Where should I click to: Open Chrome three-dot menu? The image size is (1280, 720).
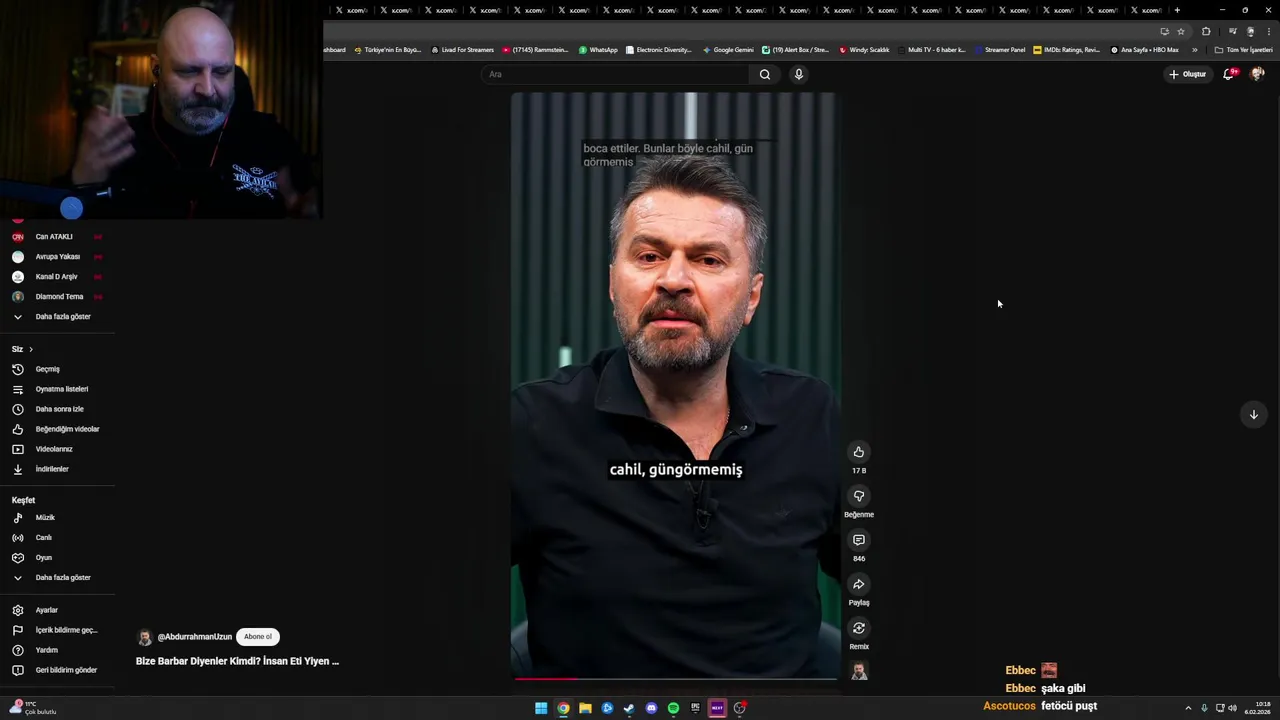pos(1269,31)
